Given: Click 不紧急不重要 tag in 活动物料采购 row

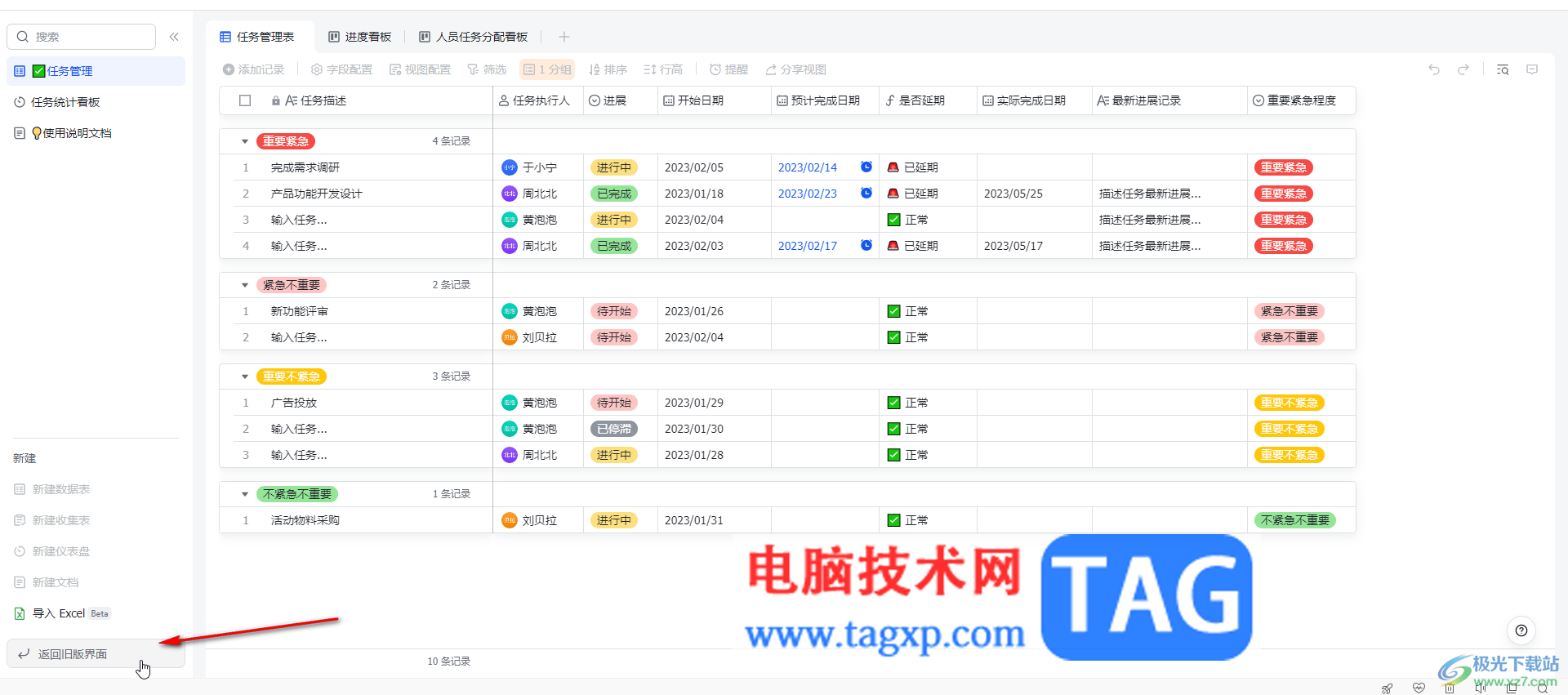Looking at the screenshot, I should point(1295,520).
